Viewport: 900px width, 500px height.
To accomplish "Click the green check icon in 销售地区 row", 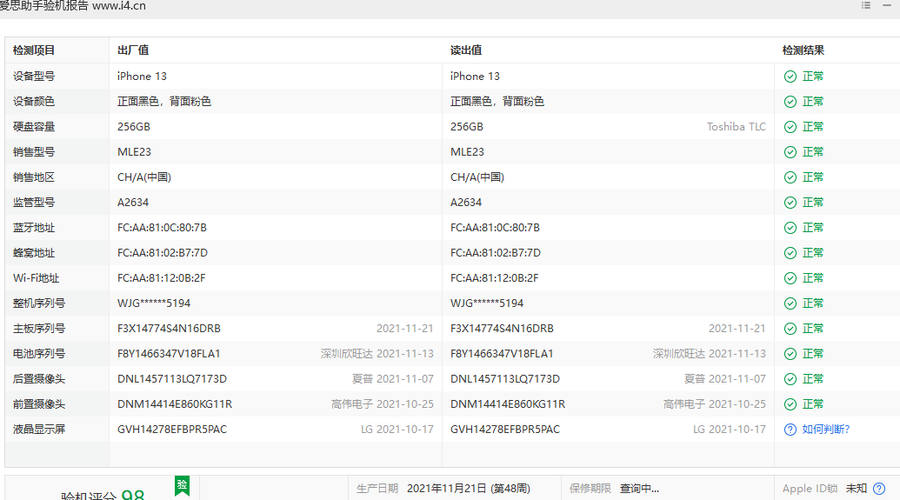I will (790, 177).
